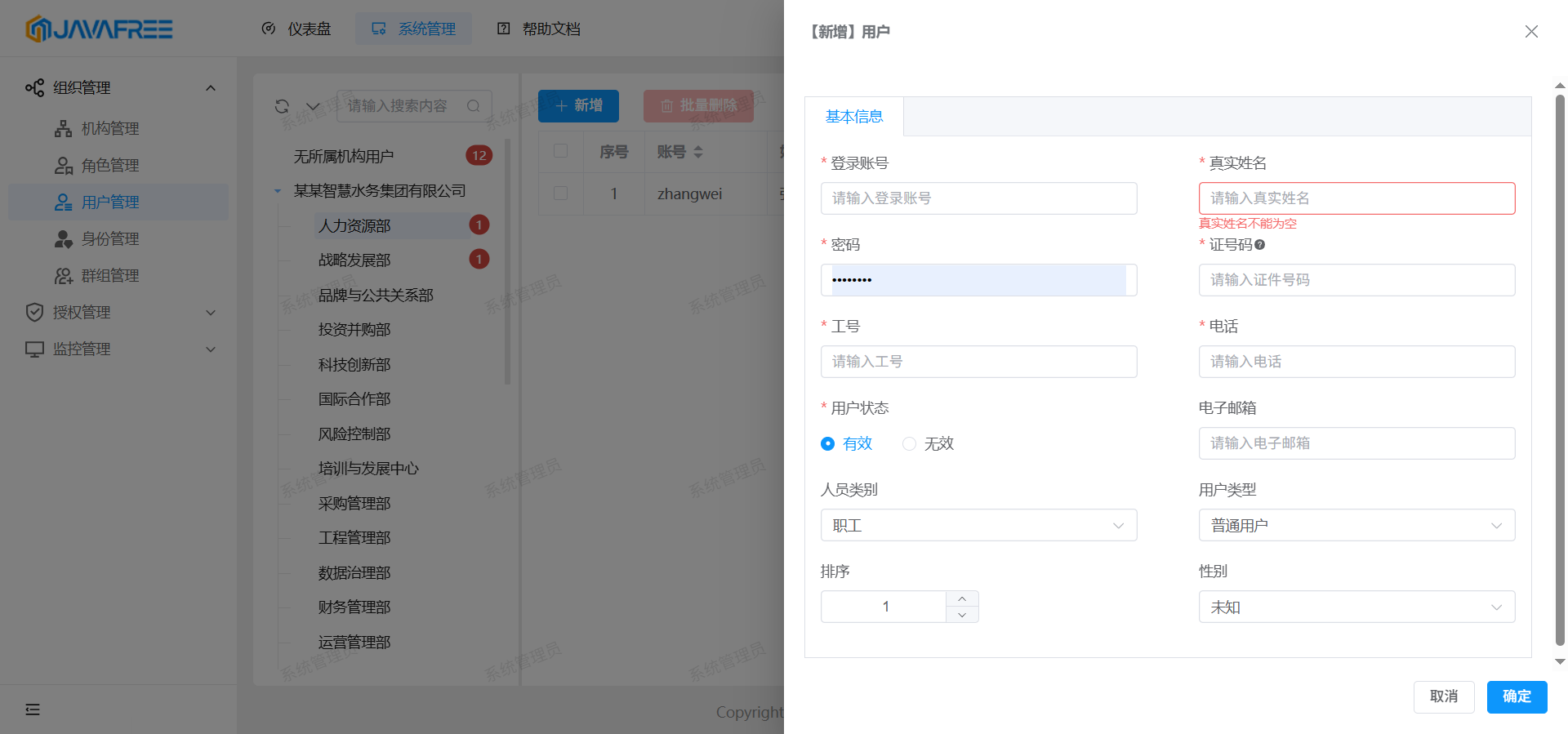Open the 用户类型 dropdown showing 普通用户
Image resolution: width=1568 pixels, height=734 pixels.
point(1356,525)
